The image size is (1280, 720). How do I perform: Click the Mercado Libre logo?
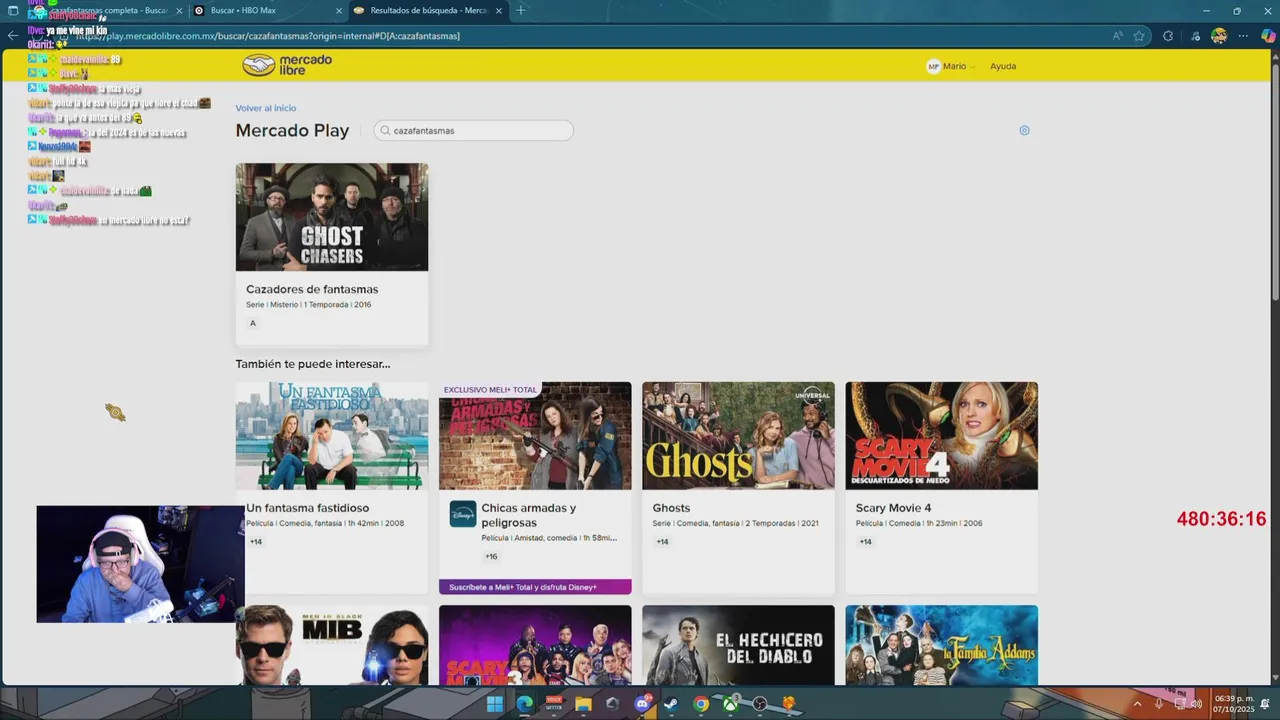[x=287, y=65]
